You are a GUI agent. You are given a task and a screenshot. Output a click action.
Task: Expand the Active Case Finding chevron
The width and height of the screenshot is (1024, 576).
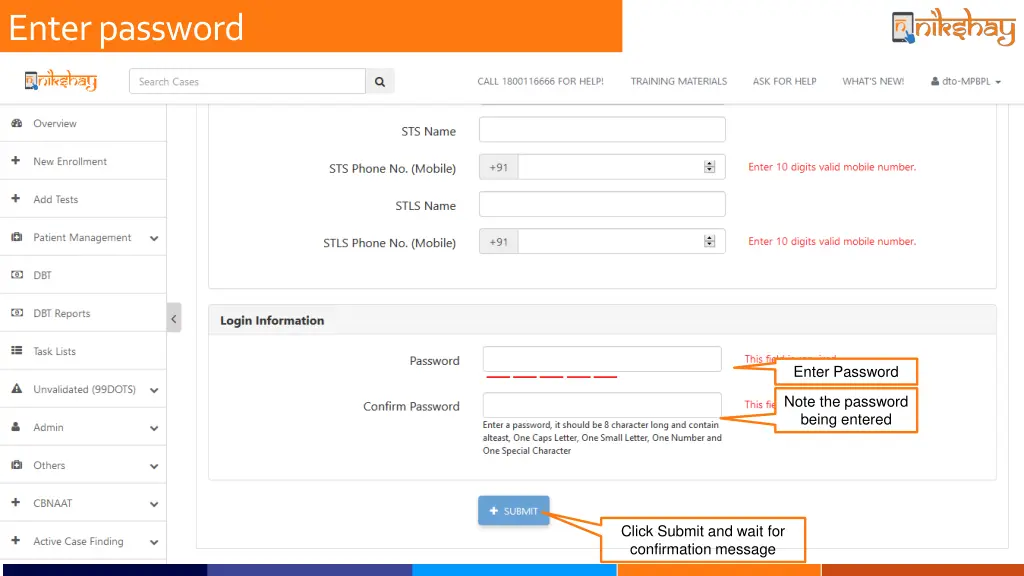[154, 542]
